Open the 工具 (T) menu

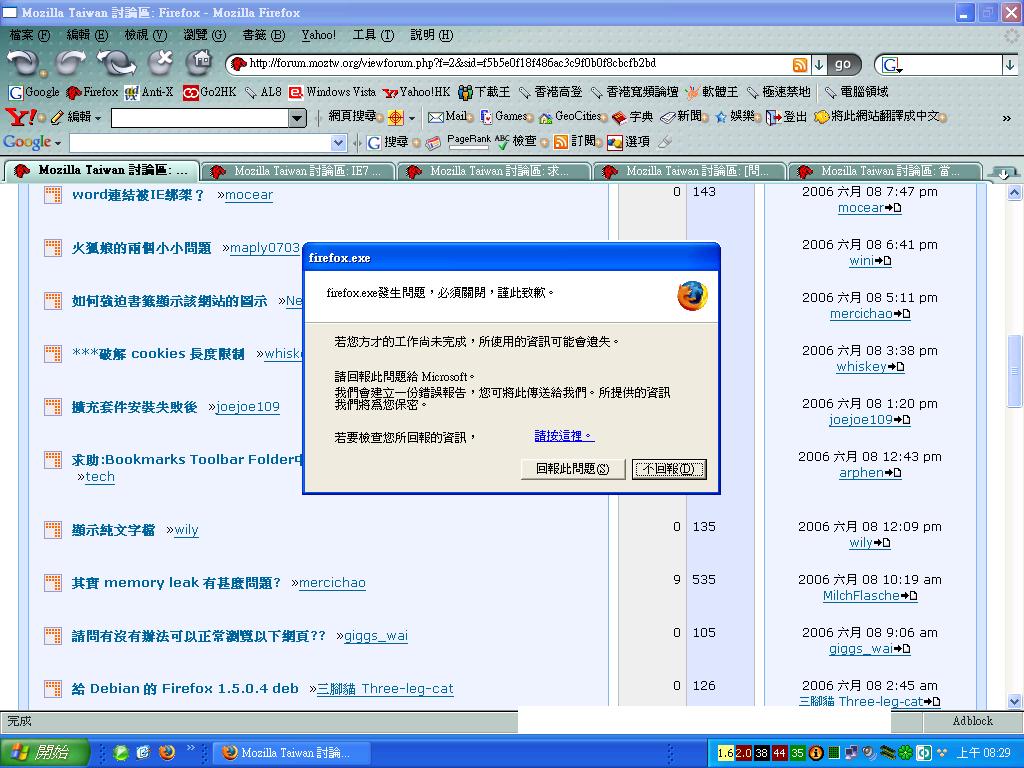click(373, 35)
